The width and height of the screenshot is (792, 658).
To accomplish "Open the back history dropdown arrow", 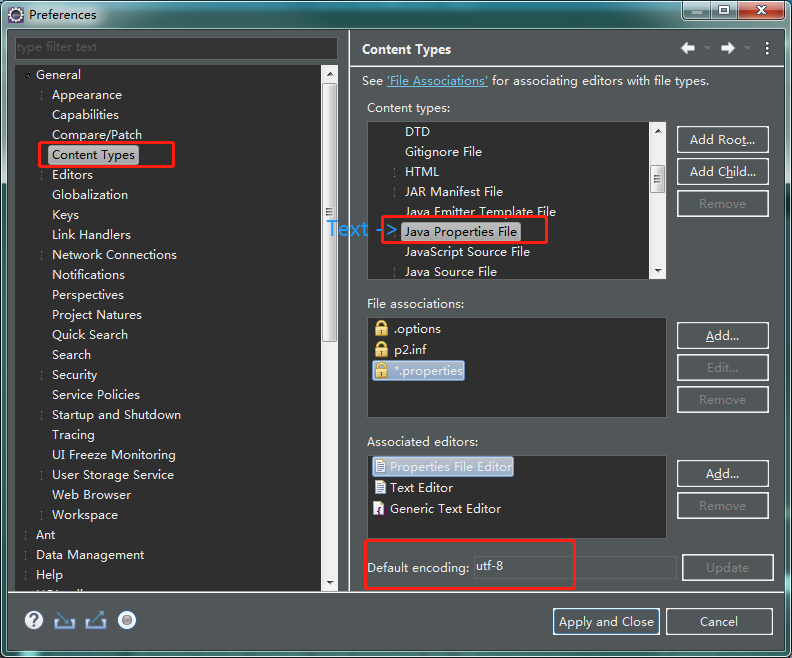I will (x=707, y=48).
